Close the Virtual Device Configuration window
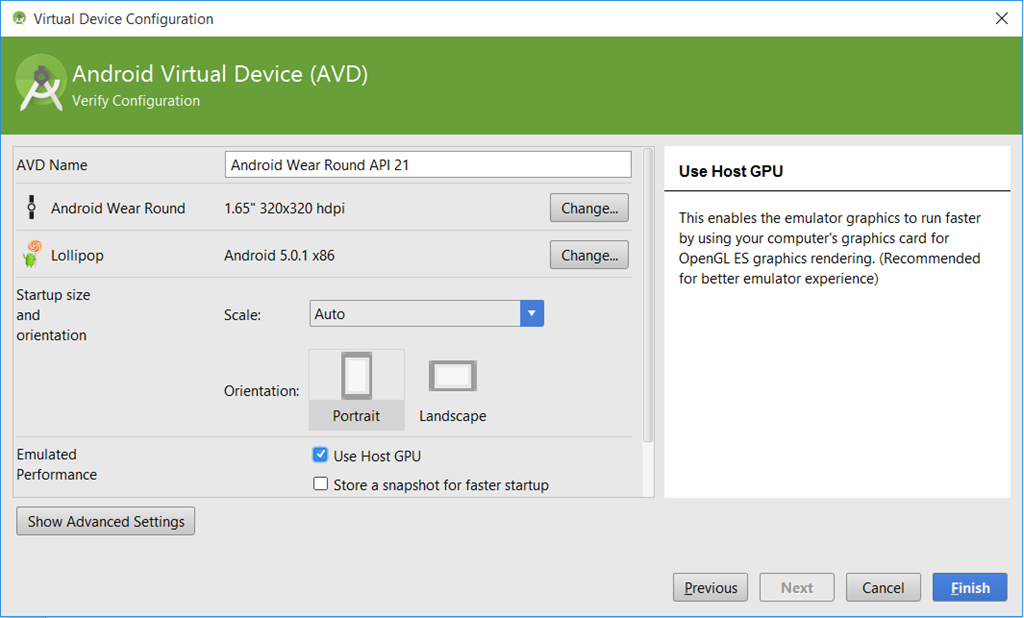Viewport: 1024px width, 618px height. 1001,18
